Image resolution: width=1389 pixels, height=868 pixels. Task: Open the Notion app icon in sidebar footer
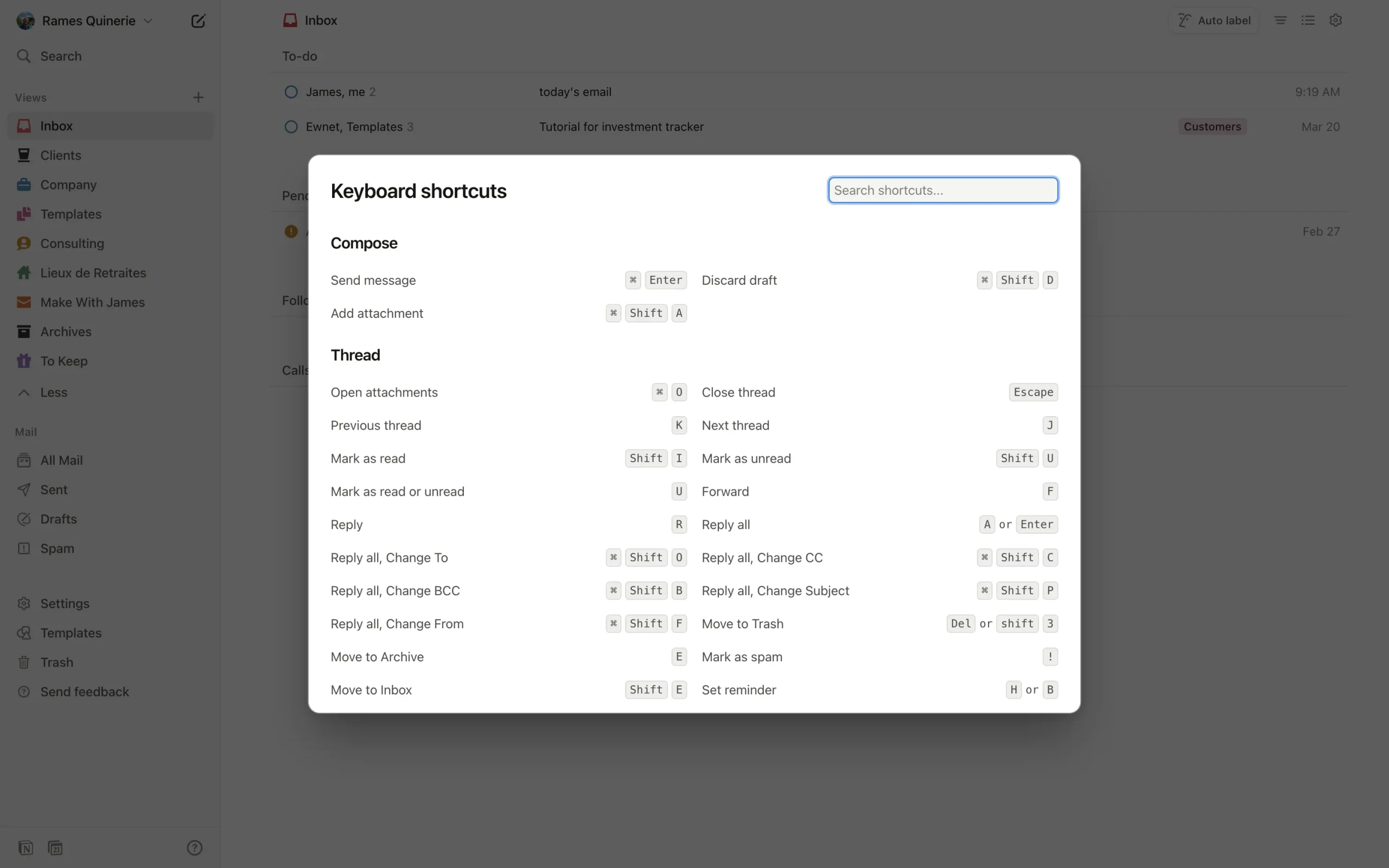[26, 848]
